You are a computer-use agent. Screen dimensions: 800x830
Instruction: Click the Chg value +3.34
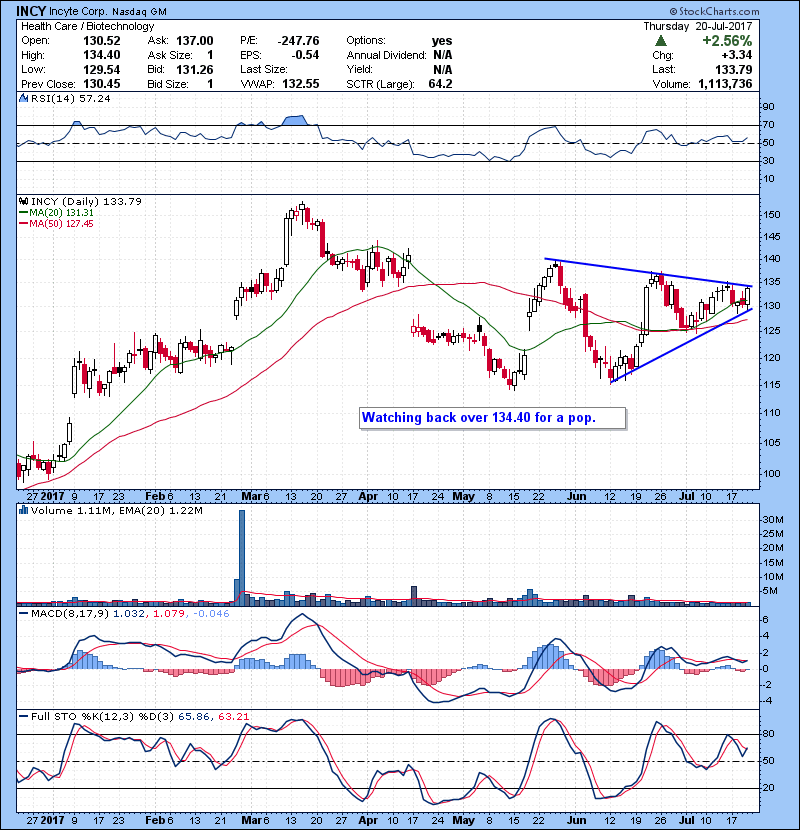pos(736,55)
